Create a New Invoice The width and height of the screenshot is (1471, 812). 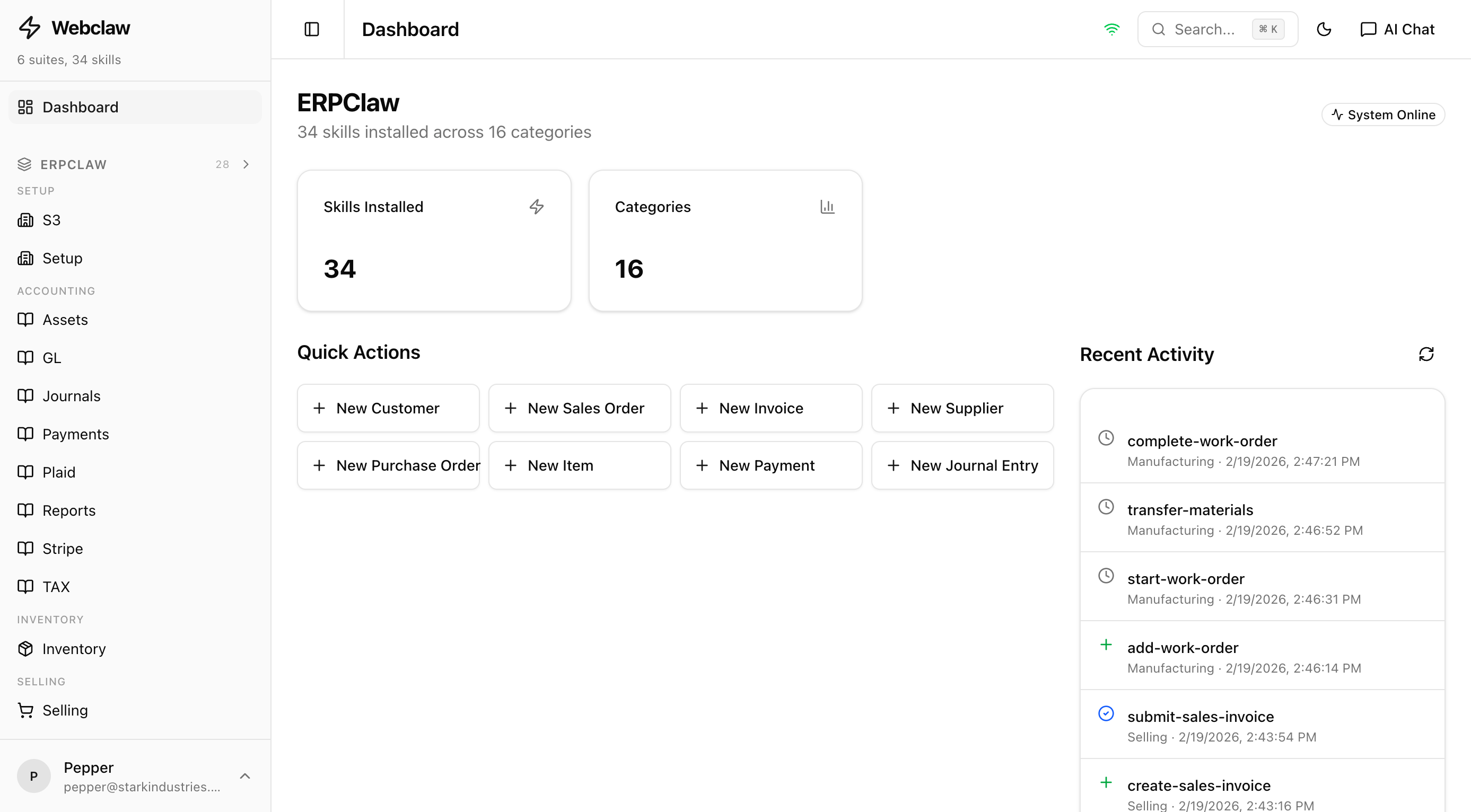coord(771,408)
